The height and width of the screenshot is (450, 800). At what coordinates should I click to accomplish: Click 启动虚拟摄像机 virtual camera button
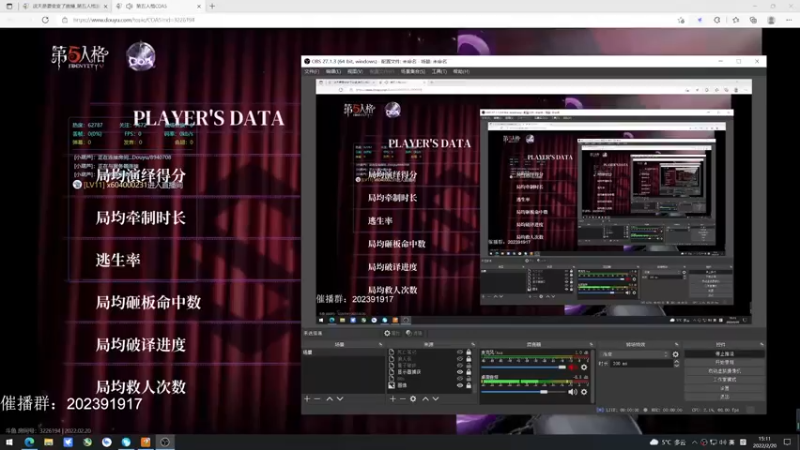[x=724, y=371]
